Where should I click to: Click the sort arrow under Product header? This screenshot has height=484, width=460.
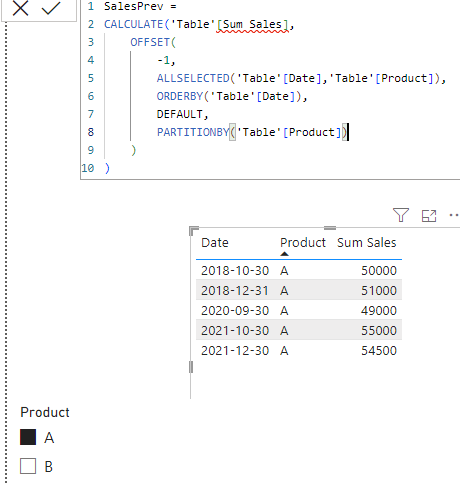[284, 254]
